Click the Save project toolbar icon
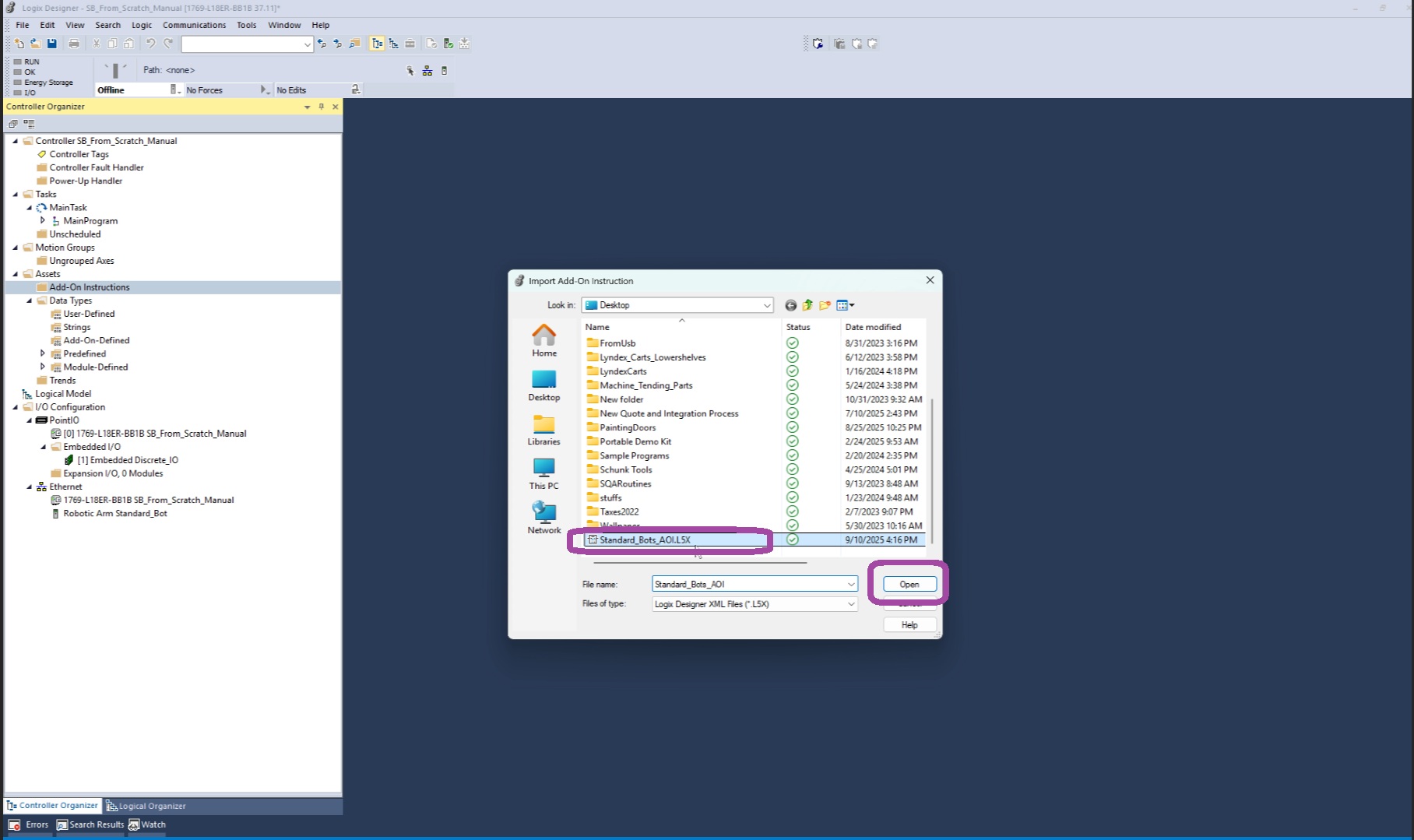This screenshot has width=1414, height=840. pos(52,44)
